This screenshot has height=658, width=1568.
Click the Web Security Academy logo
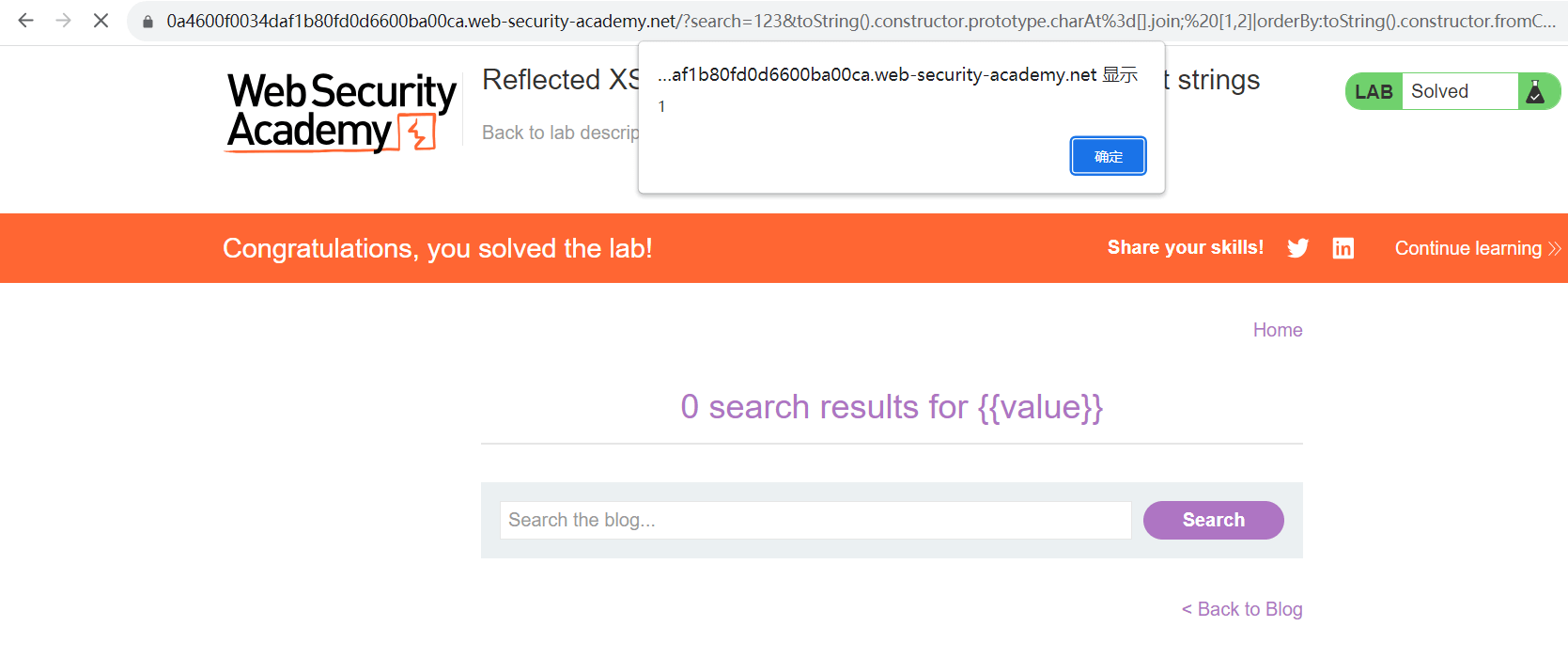pyautogui.click(x=341, y=111)
